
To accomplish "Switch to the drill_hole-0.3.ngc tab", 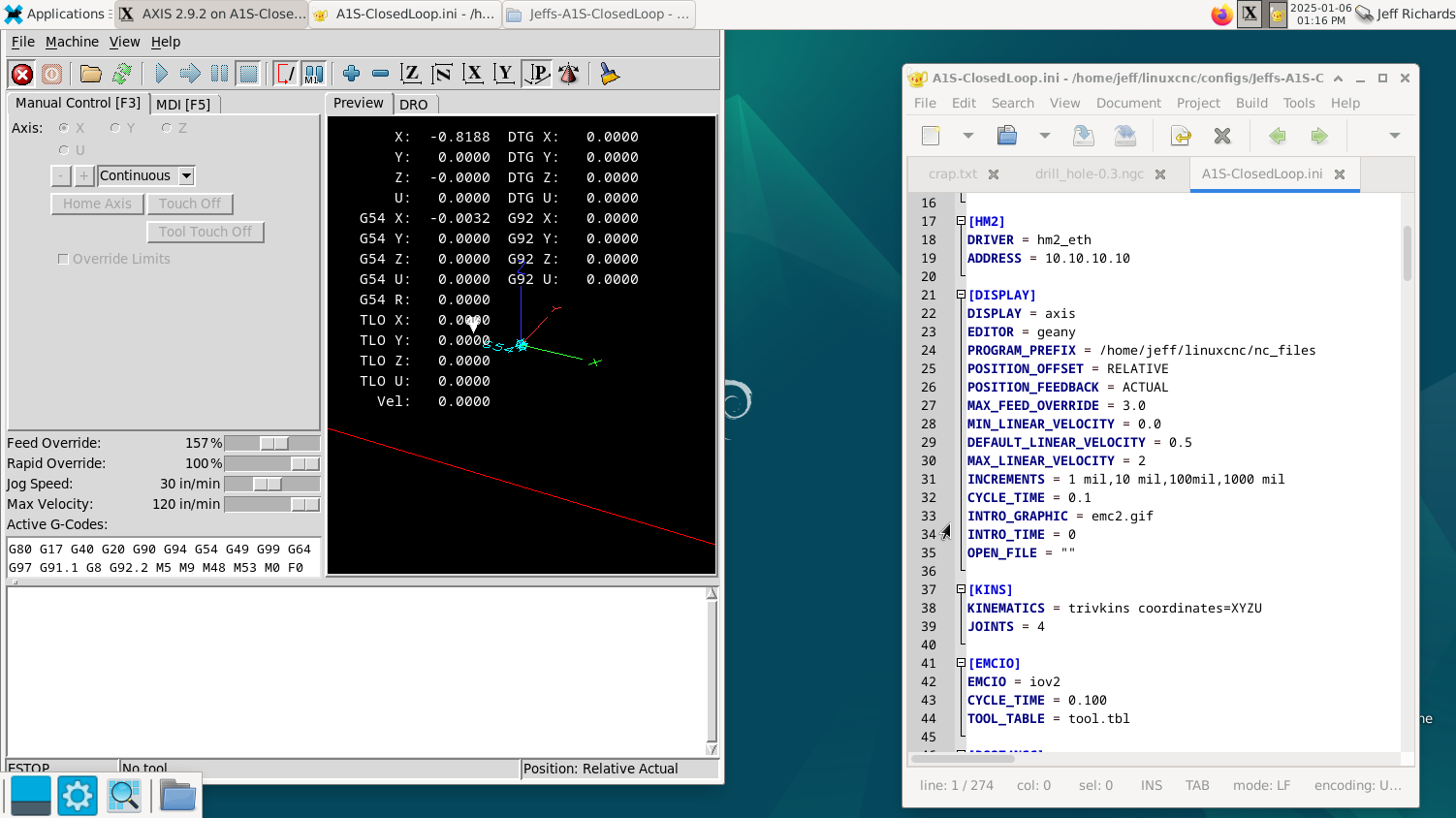I will pyautogui.click(x=1089, y=173).
